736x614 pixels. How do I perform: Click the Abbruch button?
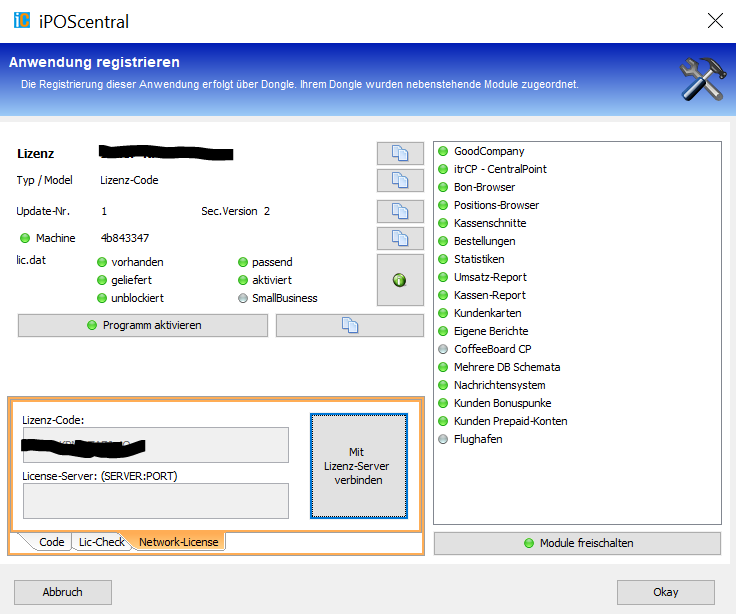[62, 592]
